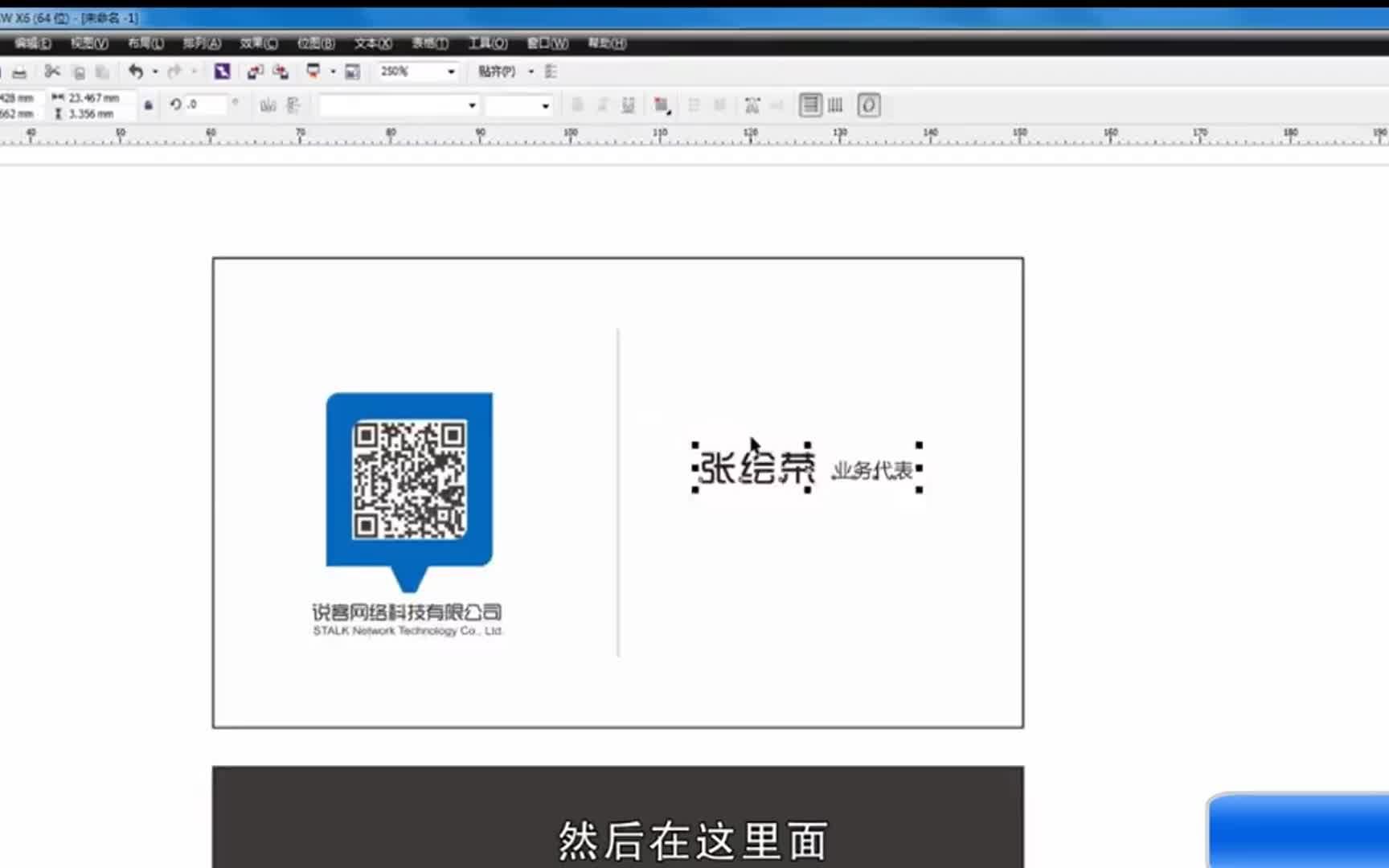The height and width of the screenshot is (868, 1389).
Task: Toggle drop cap formatting
Action: [720, 105]
